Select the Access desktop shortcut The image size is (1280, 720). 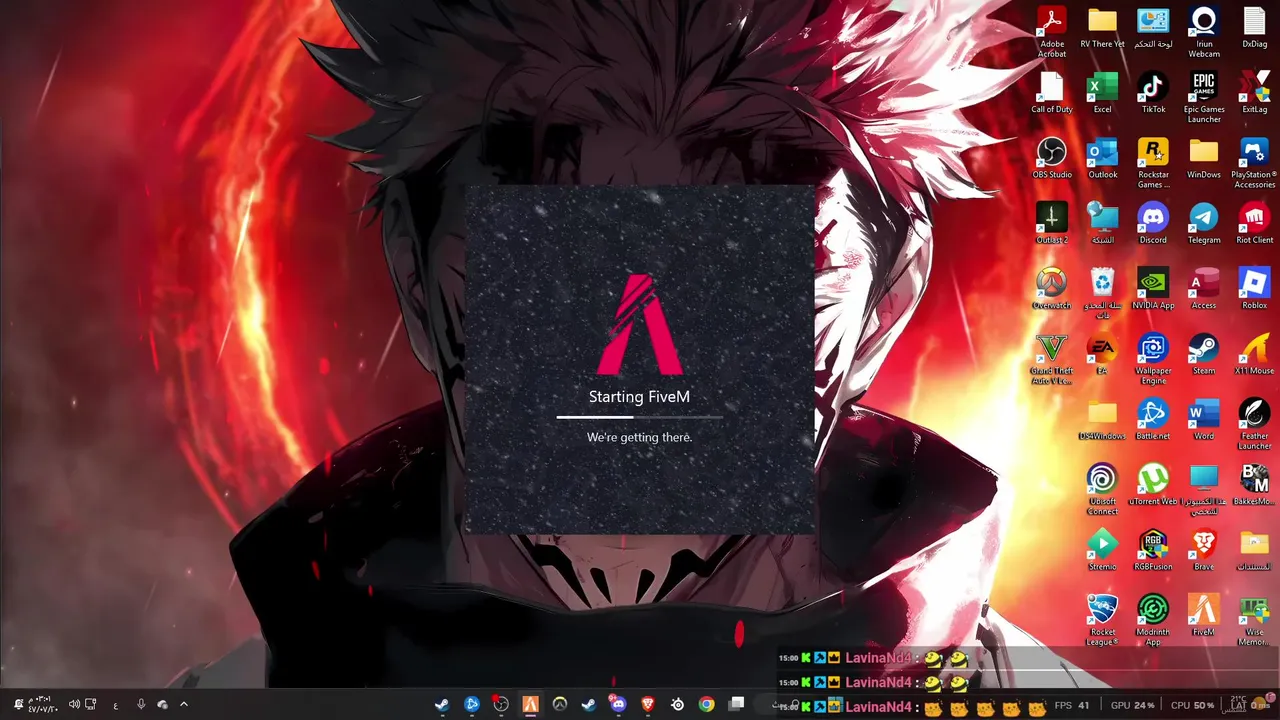1204,289
